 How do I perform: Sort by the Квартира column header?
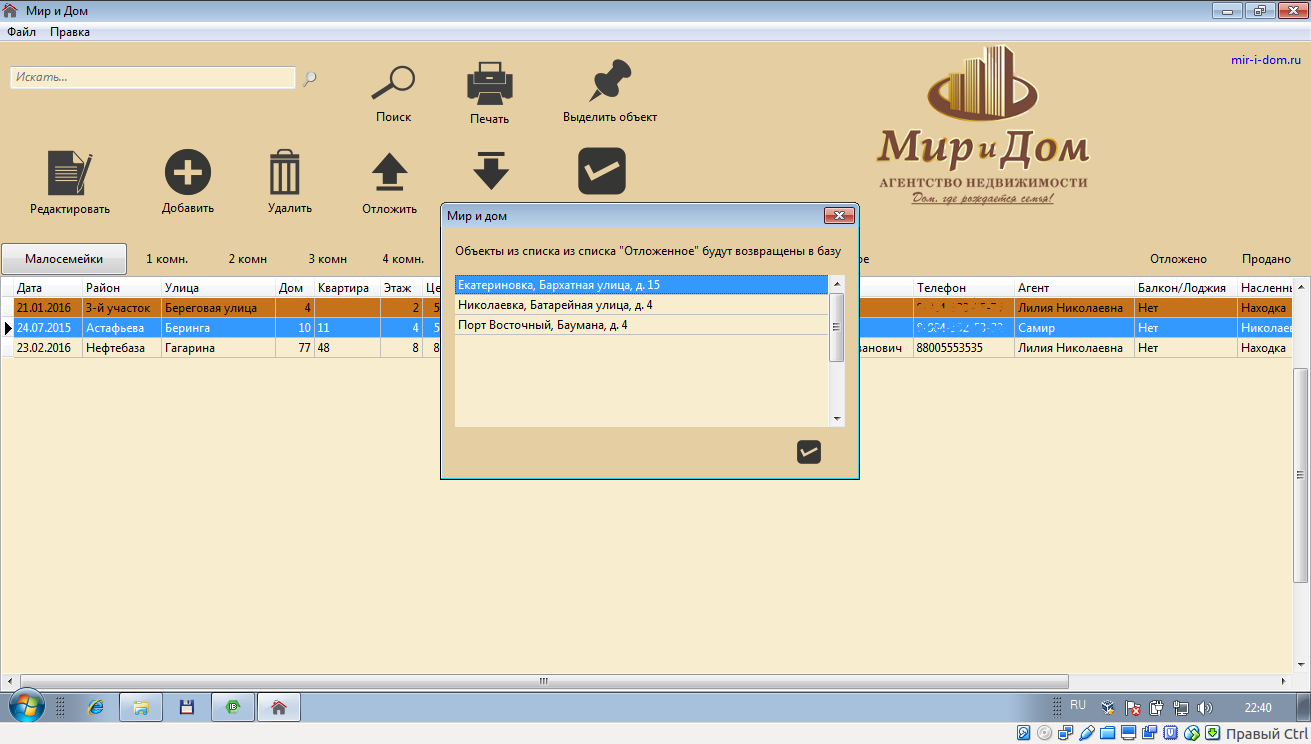point(347,288)
